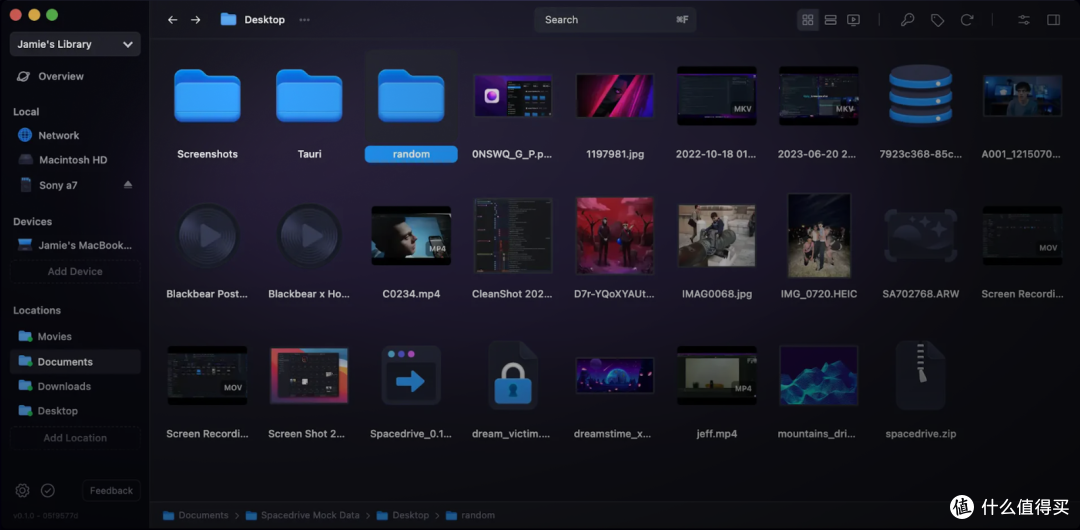
Task: Switch to list view layout
Action: 831,20
